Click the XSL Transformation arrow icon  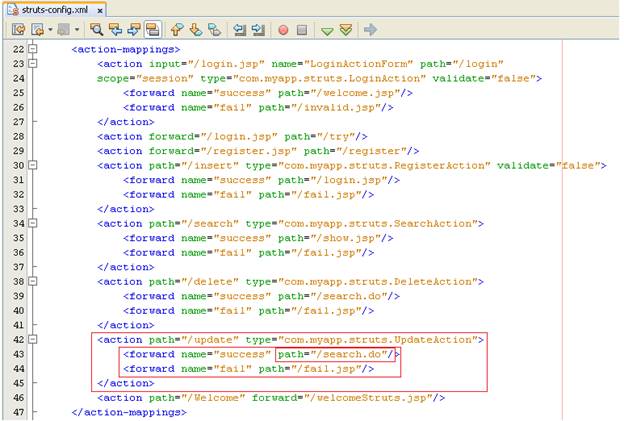(x=370, y=29)
